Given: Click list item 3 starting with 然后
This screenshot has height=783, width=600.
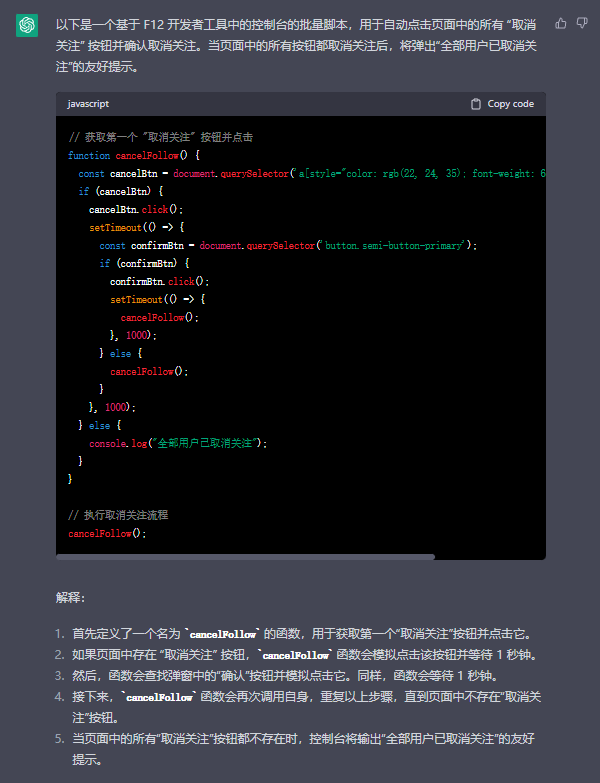Looking at the screenshot, I should (285, 676).
